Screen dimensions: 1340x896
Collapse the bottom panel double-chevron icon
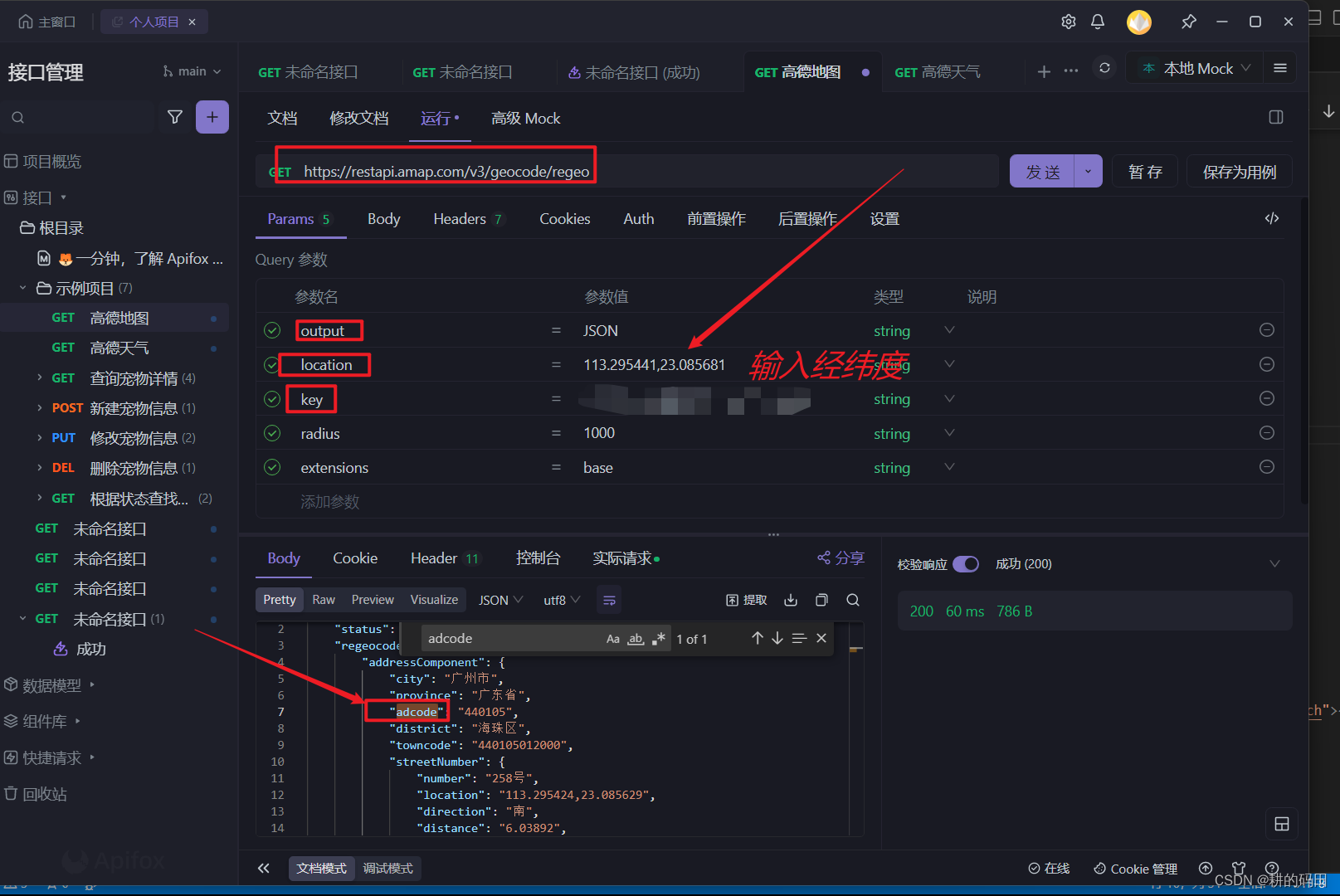click(264, 868)
